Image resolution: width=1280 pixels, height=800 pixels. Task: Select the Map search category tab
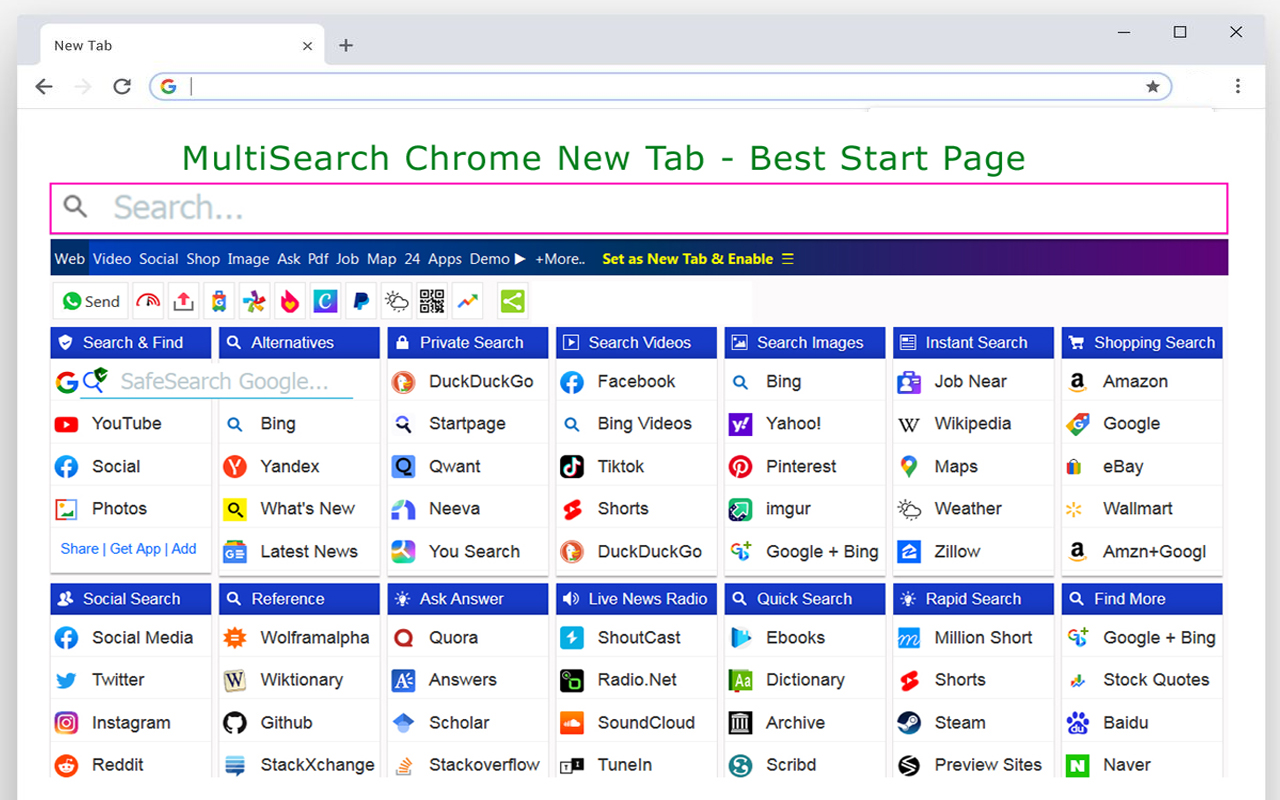(x=382, y=259)
